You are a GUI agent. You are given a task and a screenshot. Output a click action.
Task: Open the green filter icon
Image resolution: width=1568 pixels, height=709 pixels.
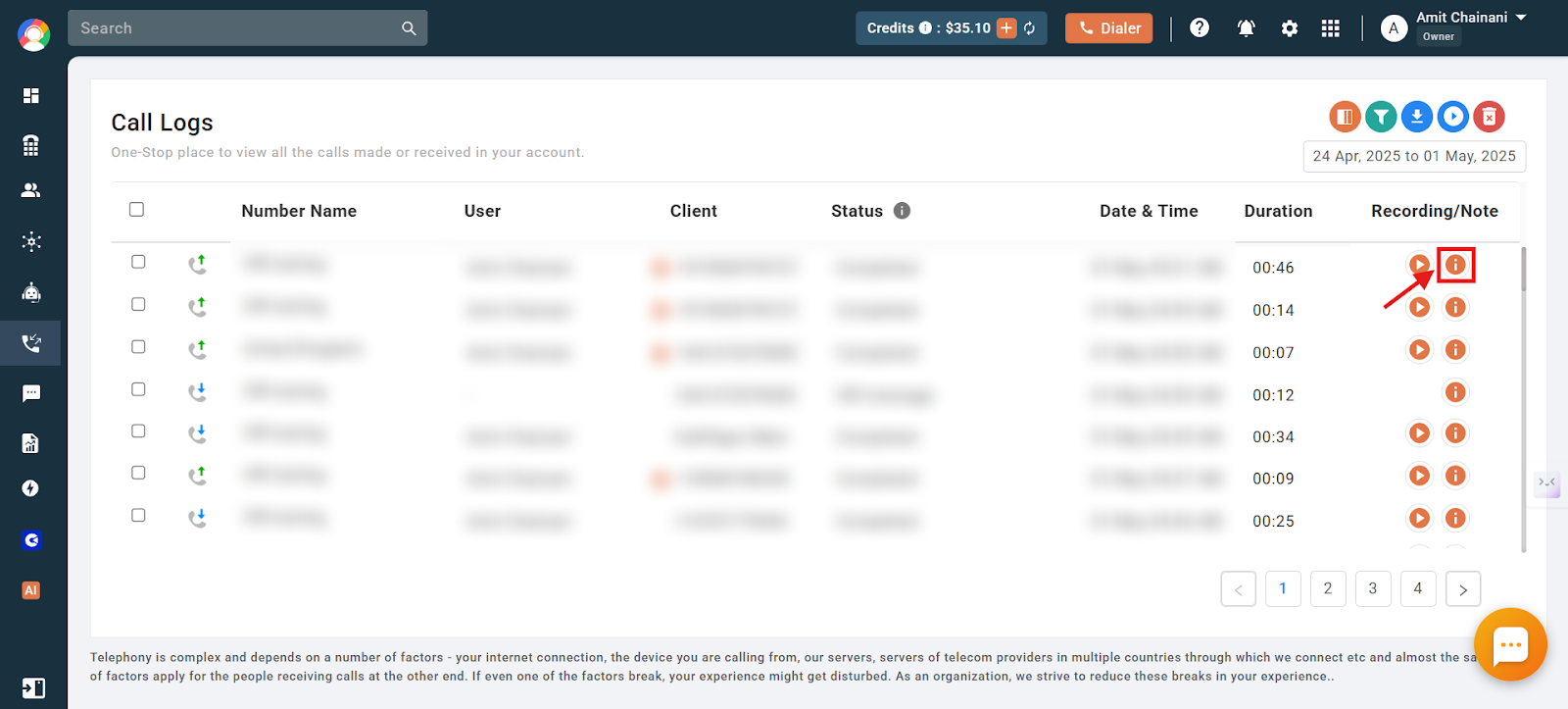1381,117
